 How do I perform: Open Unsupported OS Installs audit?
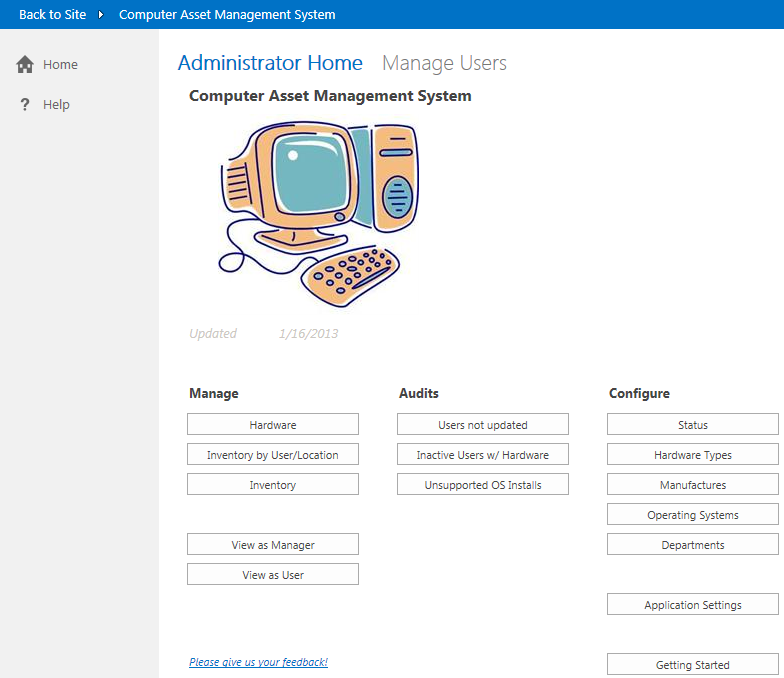483,485
